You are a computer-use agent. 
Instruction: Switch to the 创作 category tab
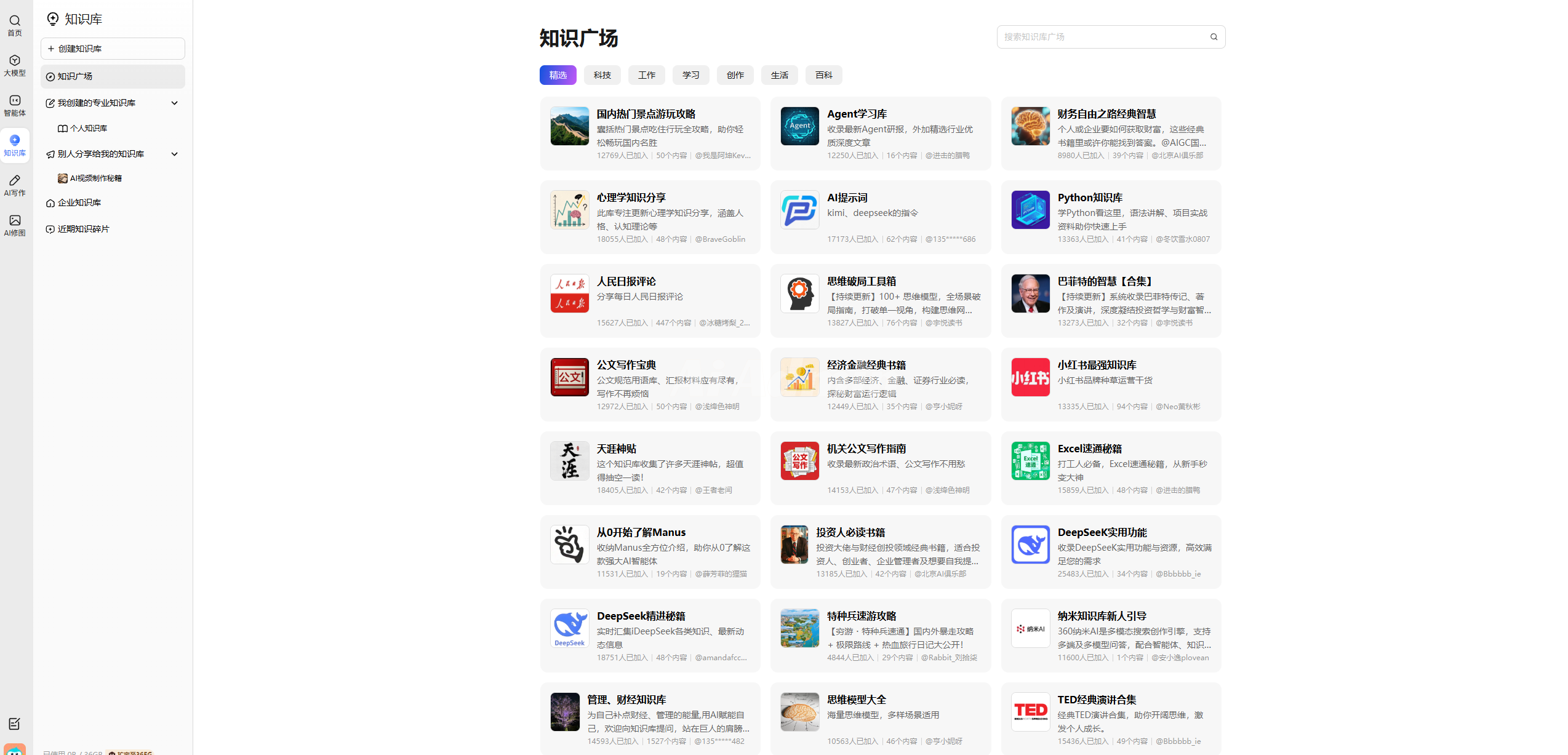735,75
